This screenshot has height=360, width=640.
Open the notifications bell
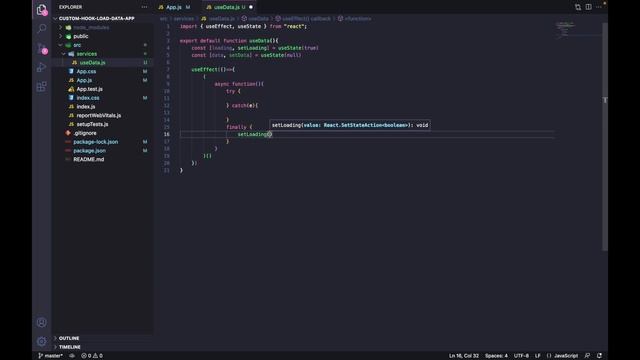599,356
